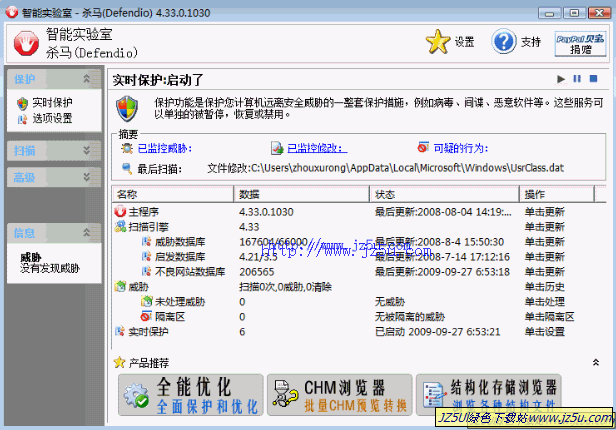Select the 不良网站数据库 row icon

click(x=147, y=271)
